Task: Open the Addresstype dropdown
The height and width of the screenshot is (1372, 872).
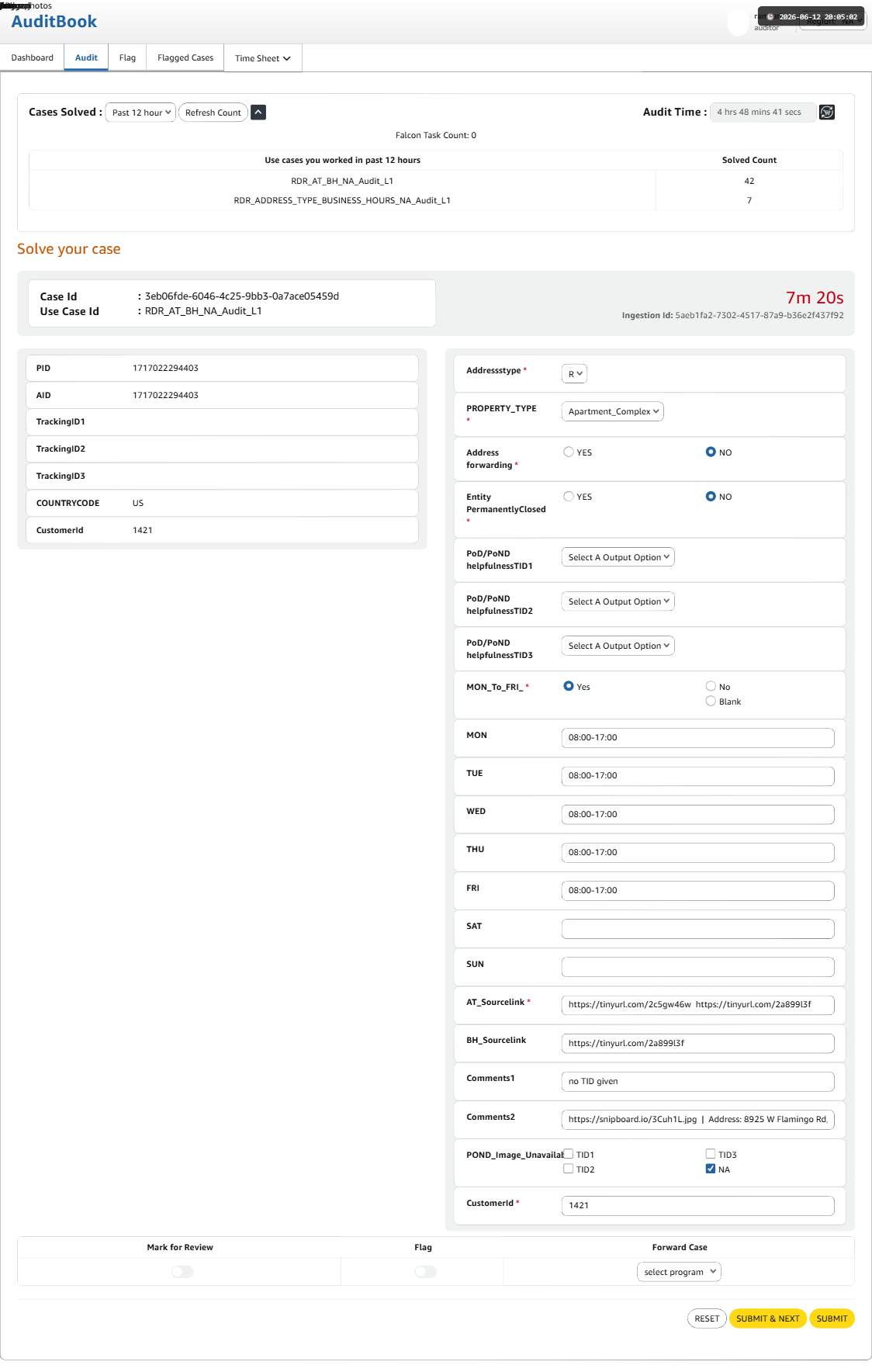Action: coord(574,374)
